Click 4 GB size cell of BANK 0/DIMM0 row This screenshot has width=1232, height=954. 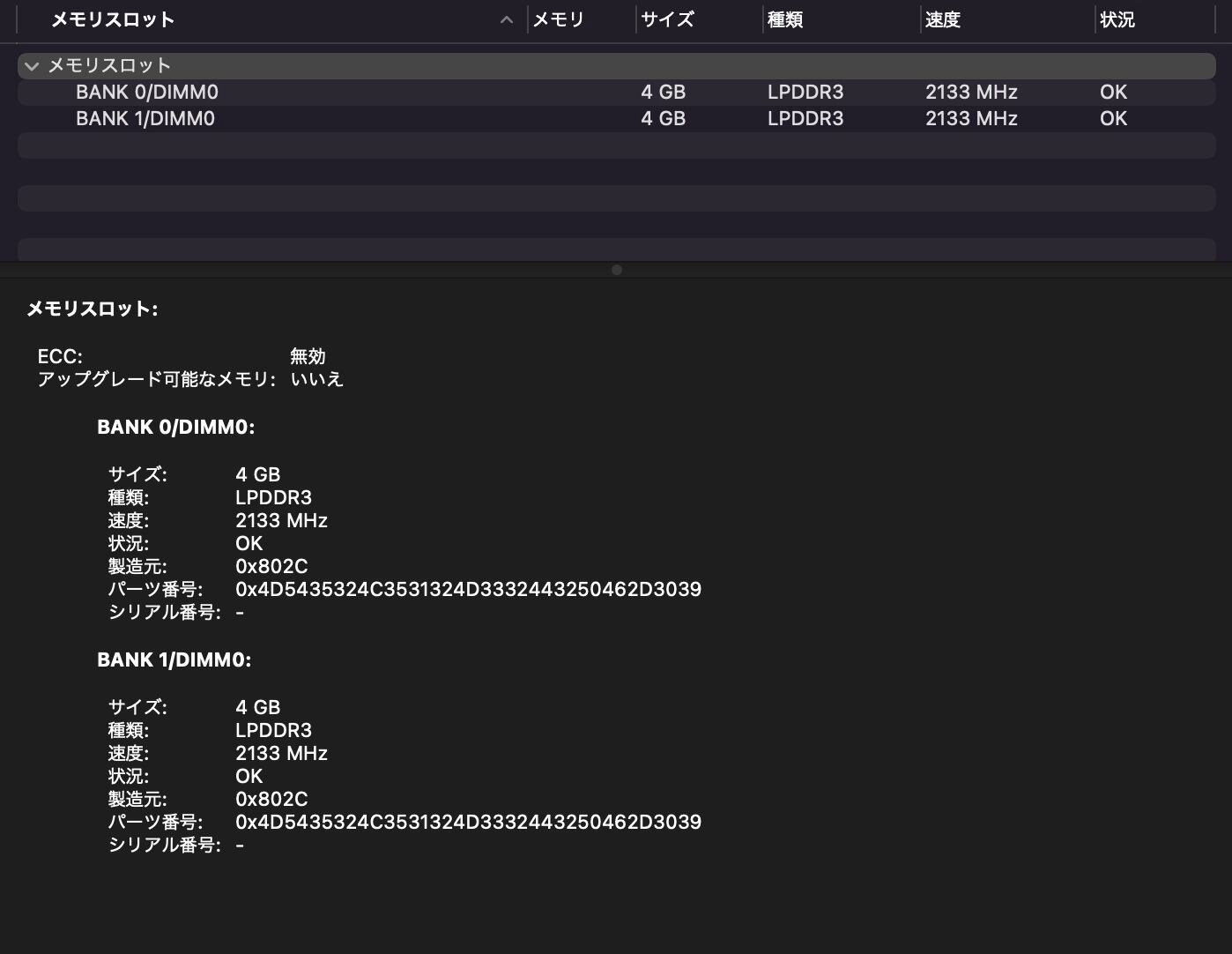pos(663,93)
